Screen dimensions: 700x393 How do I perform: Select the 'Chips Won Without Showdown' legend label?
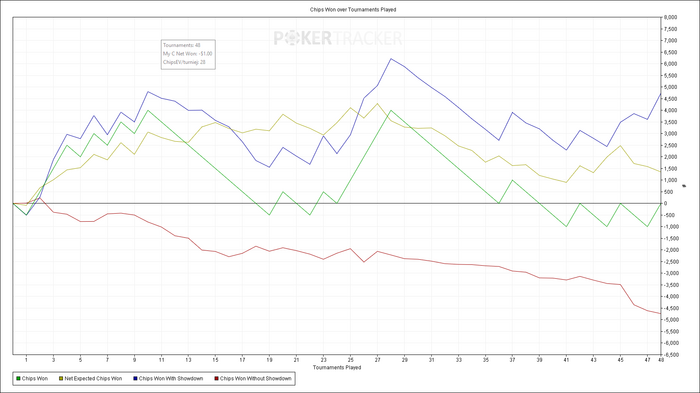[x=255, y=379]
